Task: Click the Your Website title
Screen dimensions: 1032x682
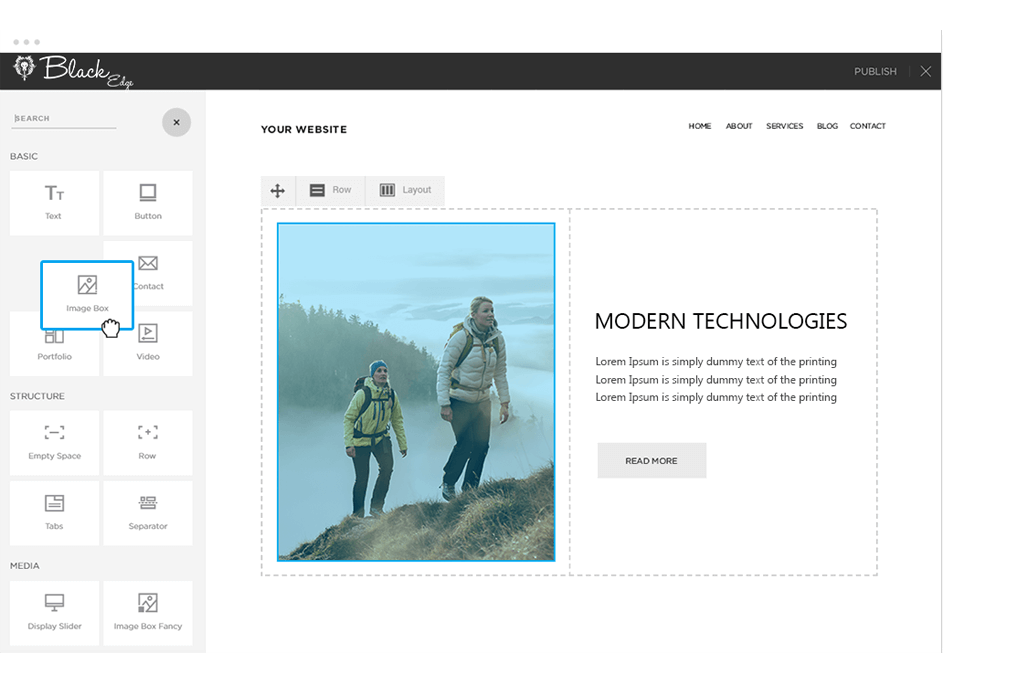Action: (303, 129)
